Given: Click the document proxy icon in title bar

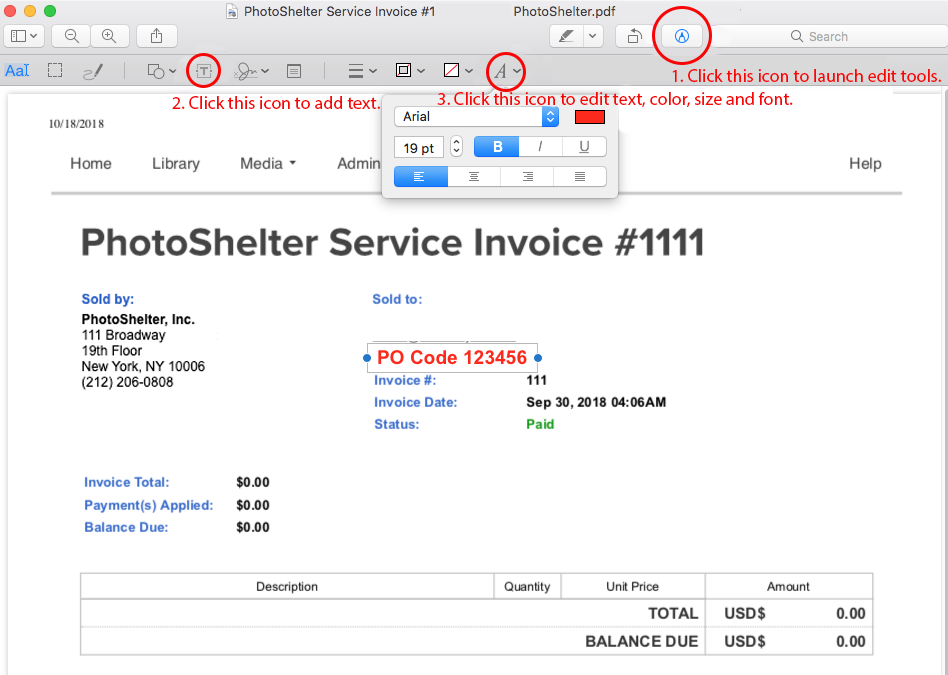Looking at the screenshot, I should pos(232,11).
